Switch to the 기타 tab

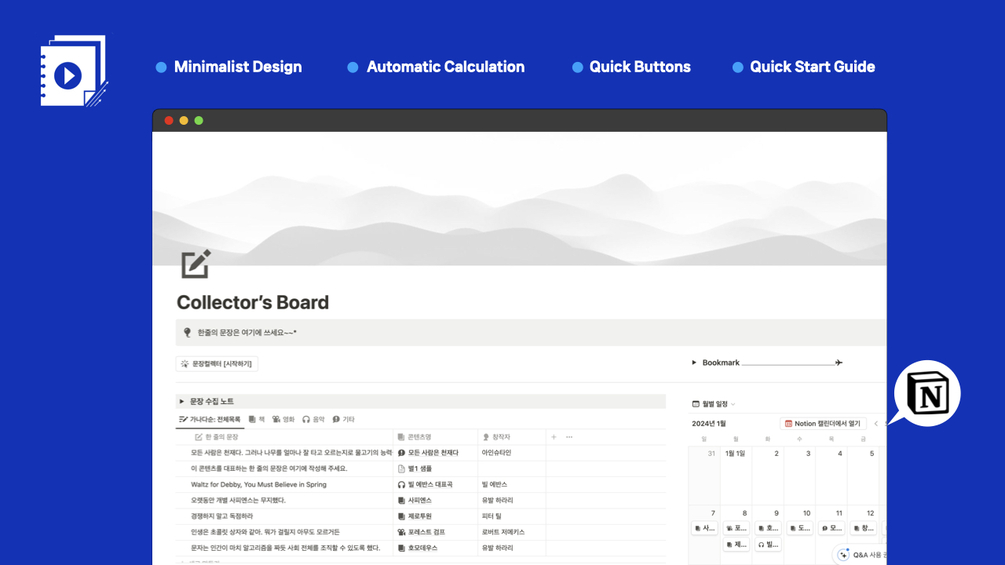point(344,420)
